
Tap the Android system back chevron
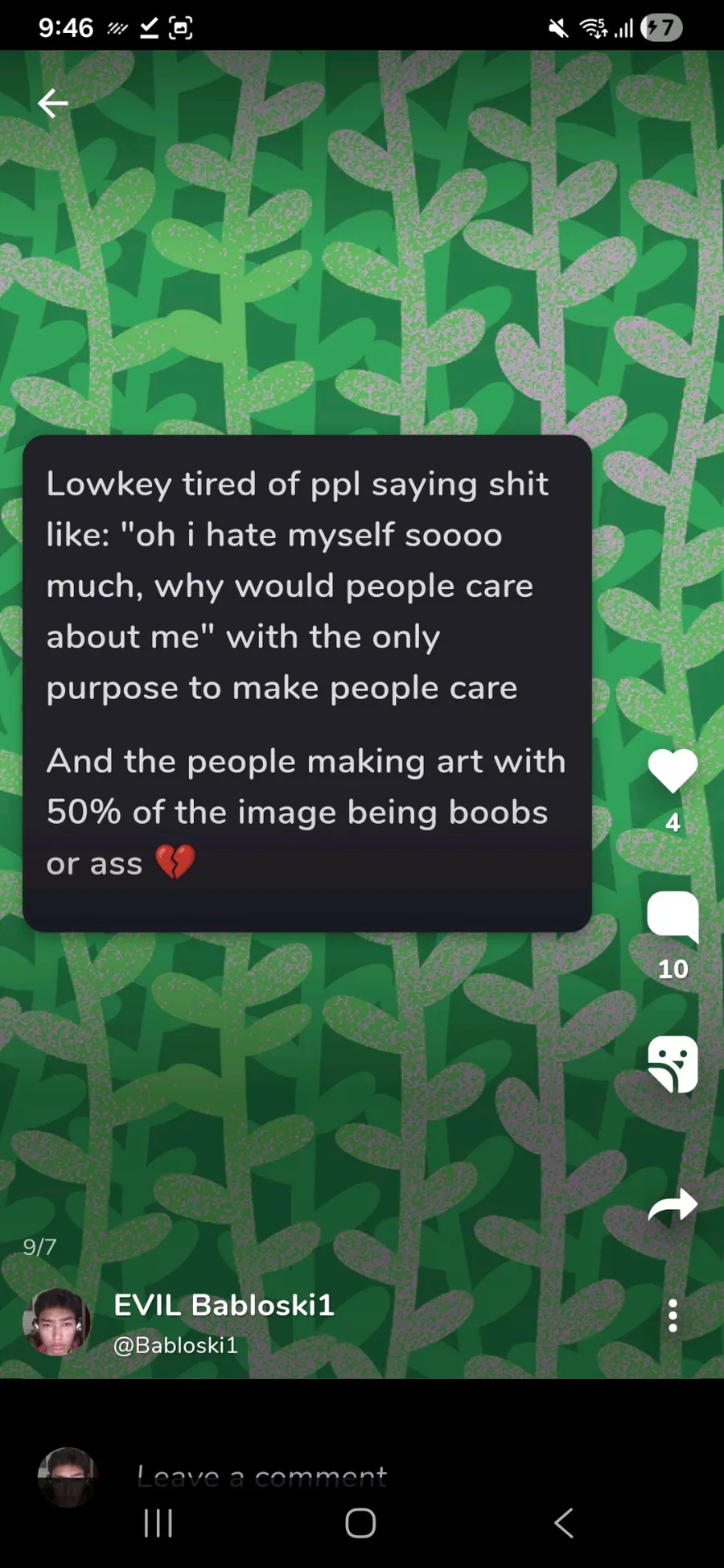pyautogui.click(x=564, y=1523)
